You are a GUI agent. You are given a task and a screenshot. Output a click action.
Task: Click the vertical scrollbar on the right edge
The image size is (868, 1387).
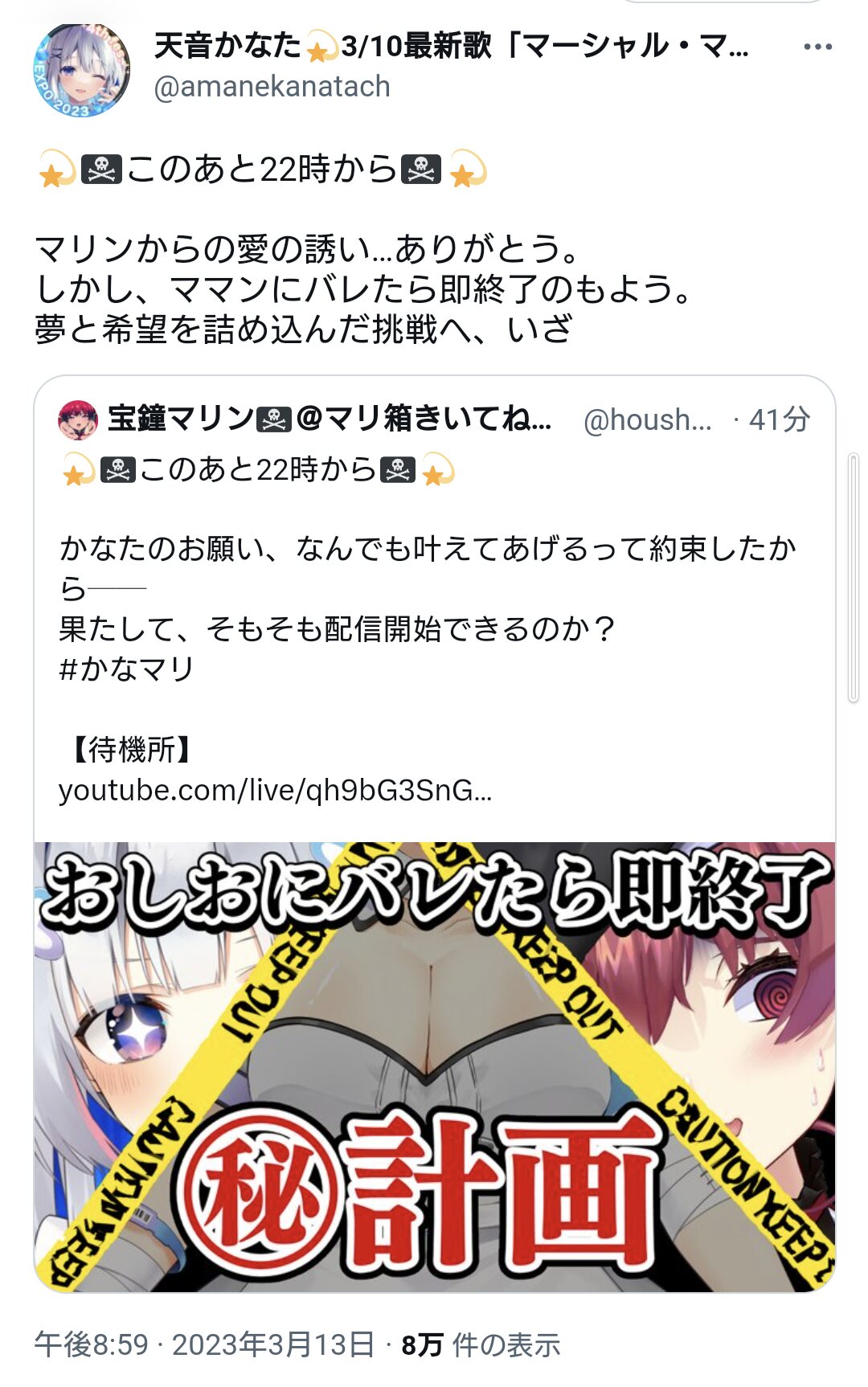[x=854, y=578]
